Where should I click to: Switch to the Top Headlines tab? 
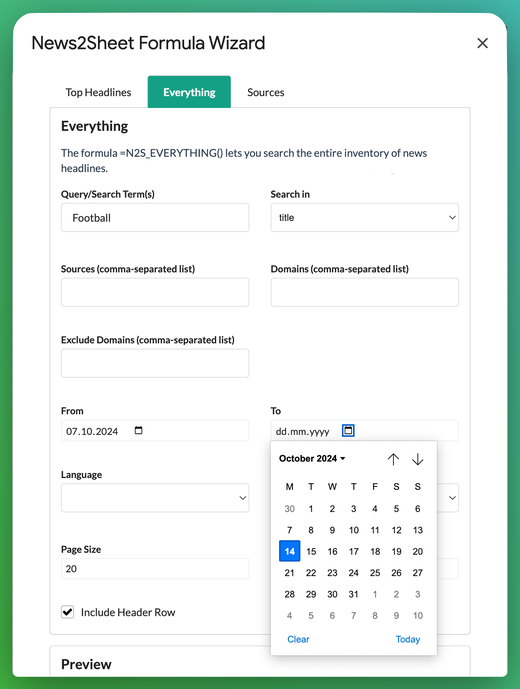tap(98, 92)
